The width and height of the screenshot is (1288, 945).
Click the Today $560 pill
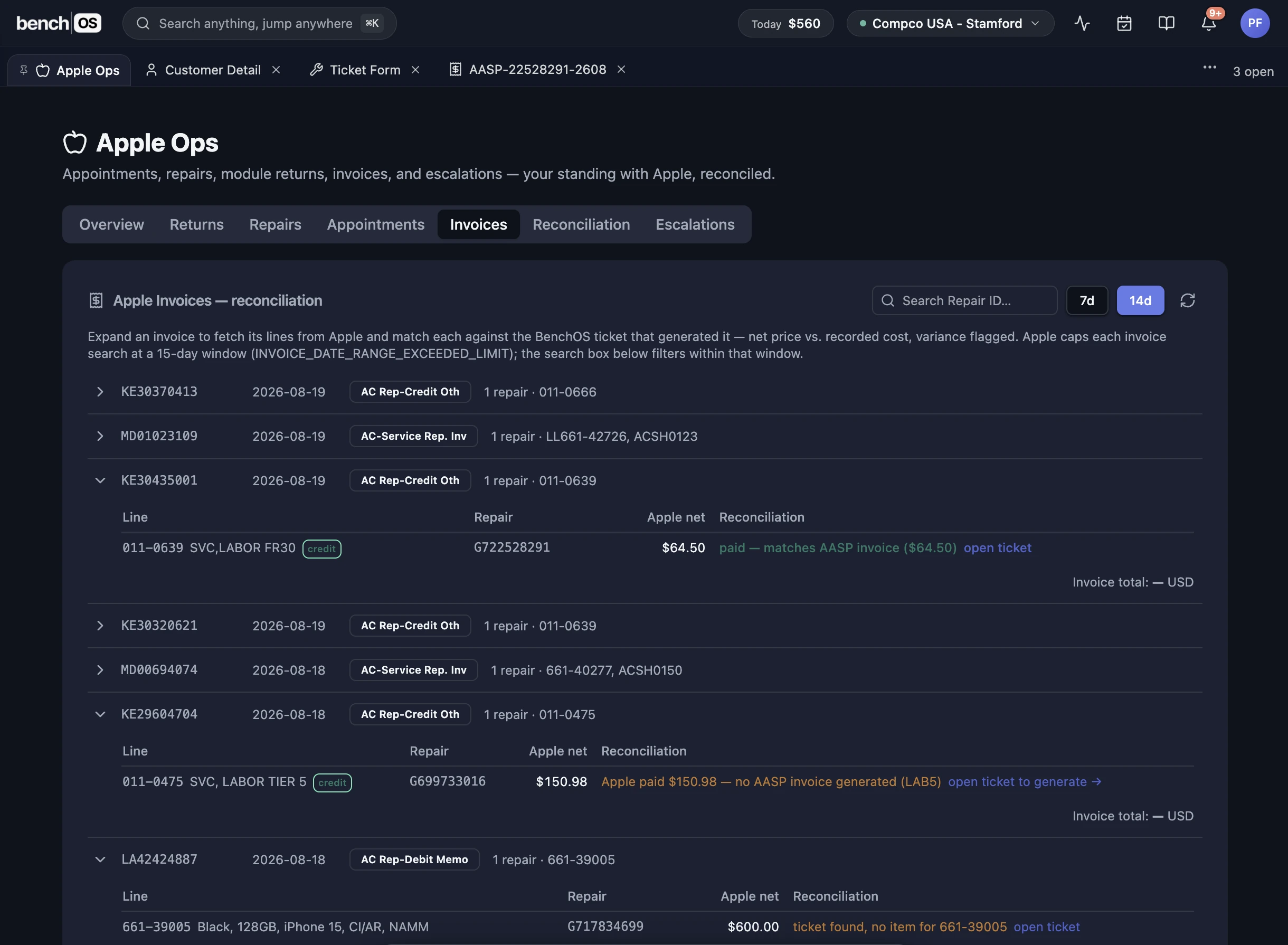[x=785, y=23]
